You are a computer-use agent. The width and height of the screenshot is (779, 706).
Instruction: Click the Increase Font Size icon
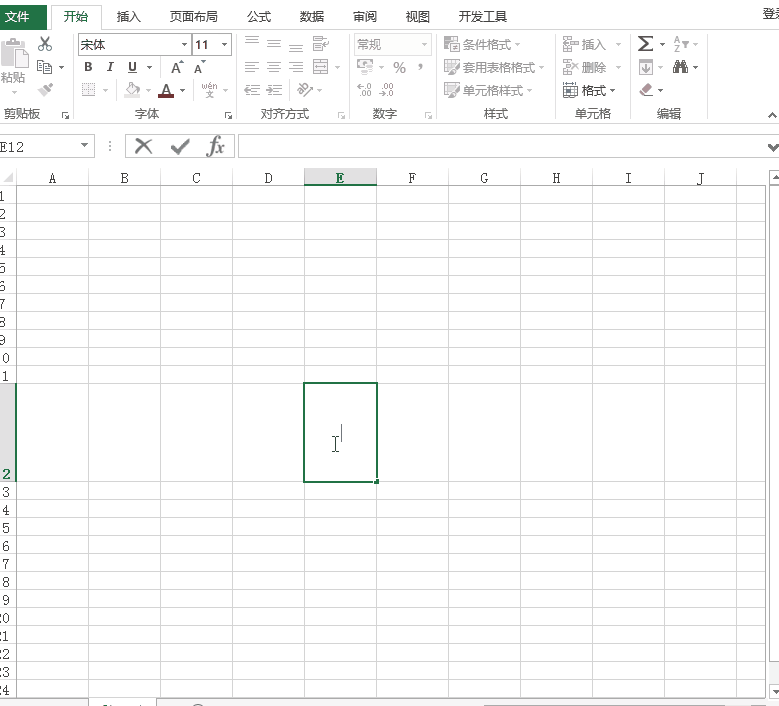(x=177, y=67)
